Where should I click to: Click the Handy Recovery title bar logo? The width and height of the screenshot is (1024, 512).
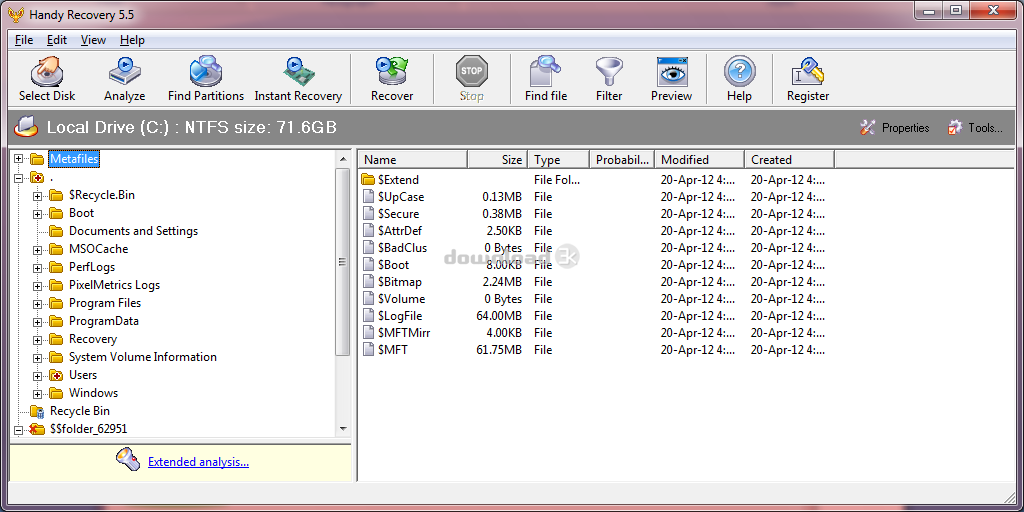(x=16, y=14)
